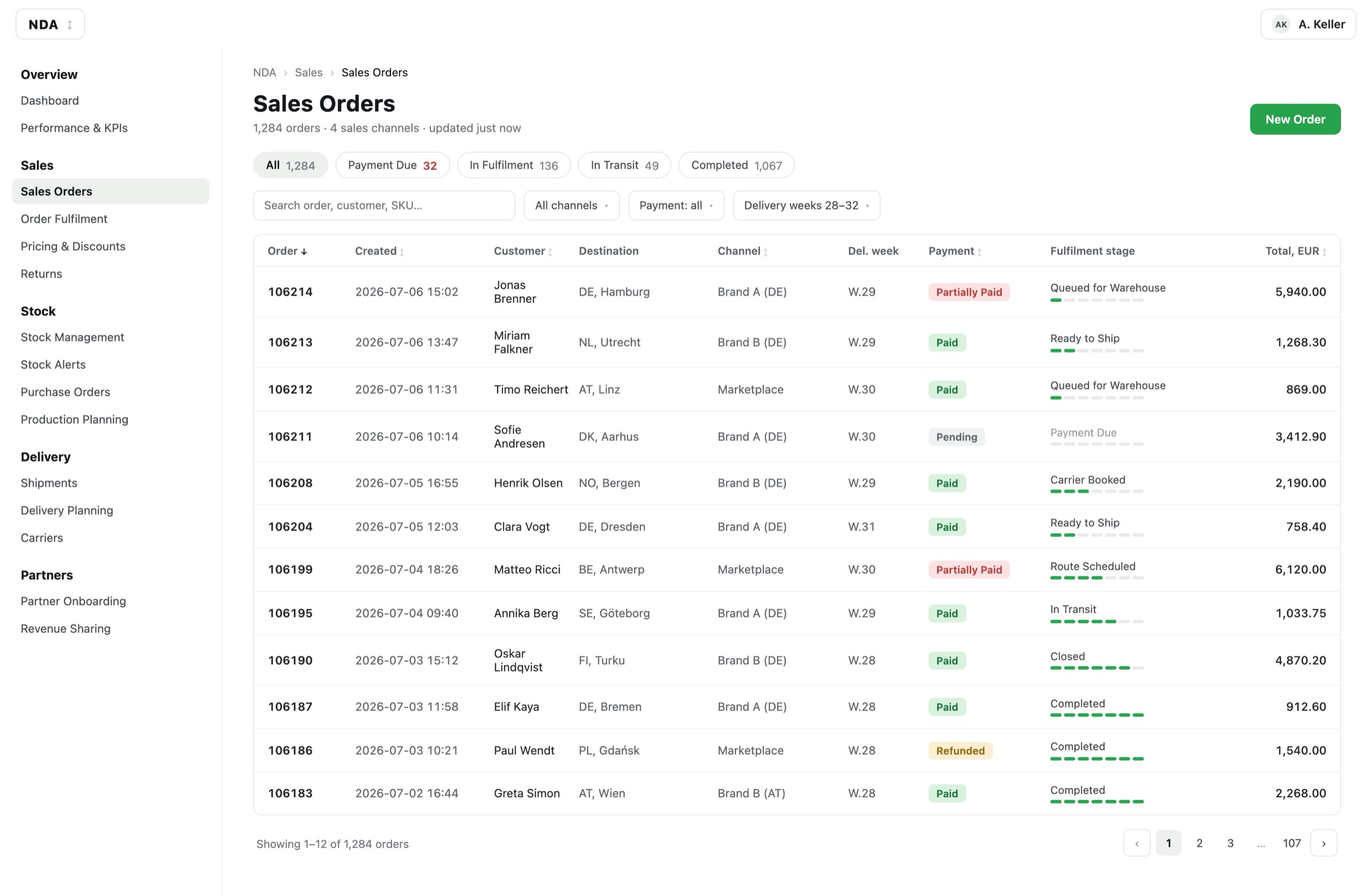Go to Dashboard in the sidebar
The height and width of the screenshot is (896, 1372).
point(50,100)
